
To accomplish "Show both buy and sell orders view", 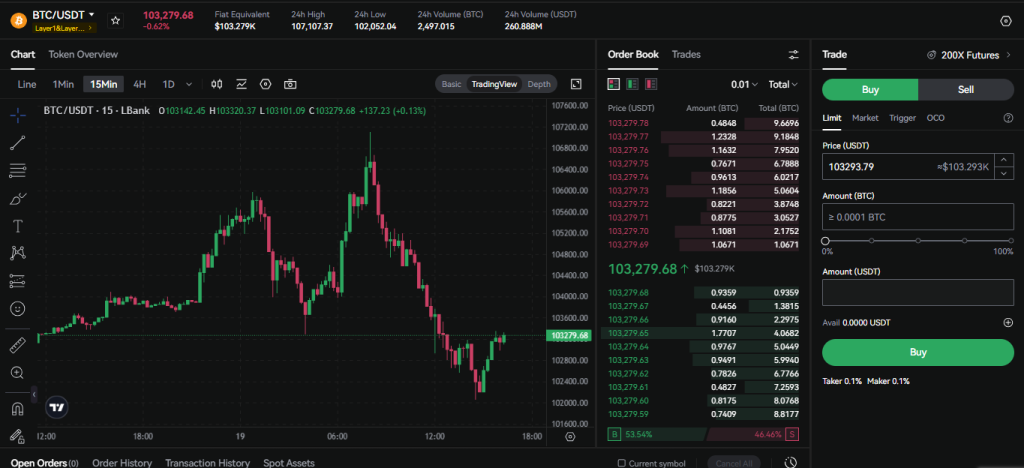I will (614, 84).
